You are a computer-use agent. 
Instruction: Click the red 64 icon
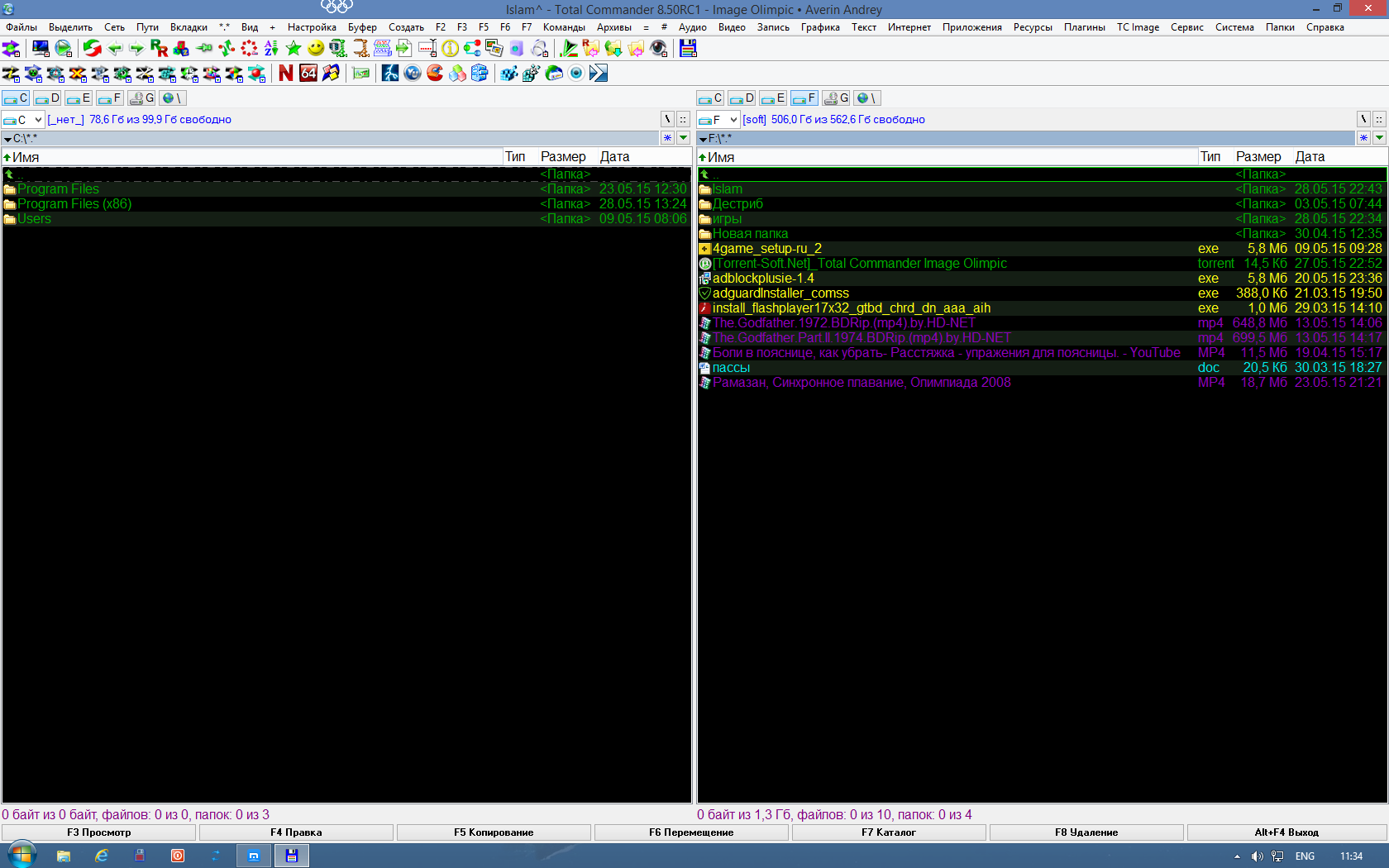308,74
